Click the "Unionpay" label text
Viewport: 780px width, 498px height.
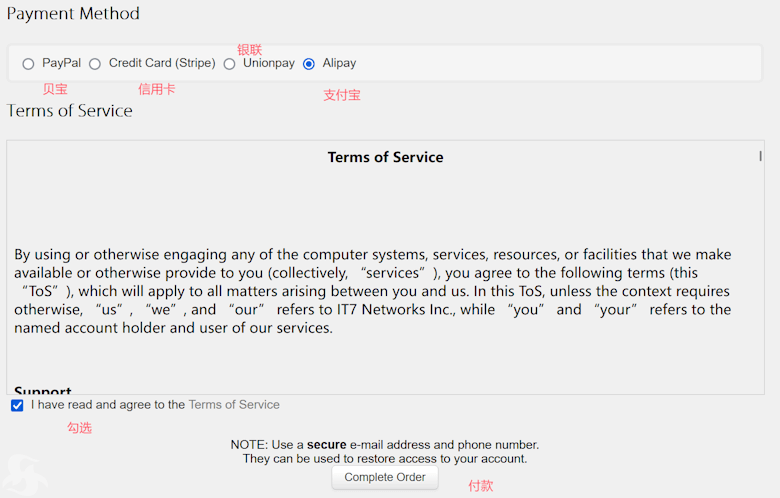269,63
